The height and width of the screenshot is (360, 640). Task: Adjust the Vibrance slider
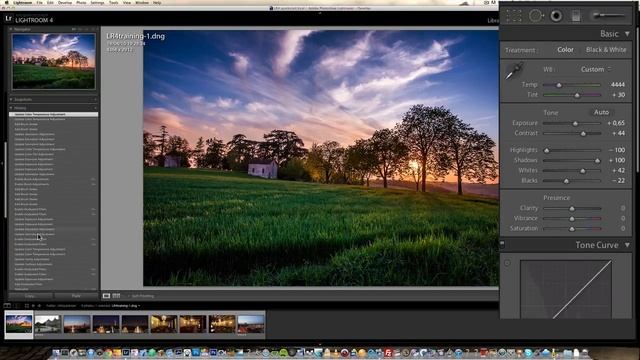(571, 218)
